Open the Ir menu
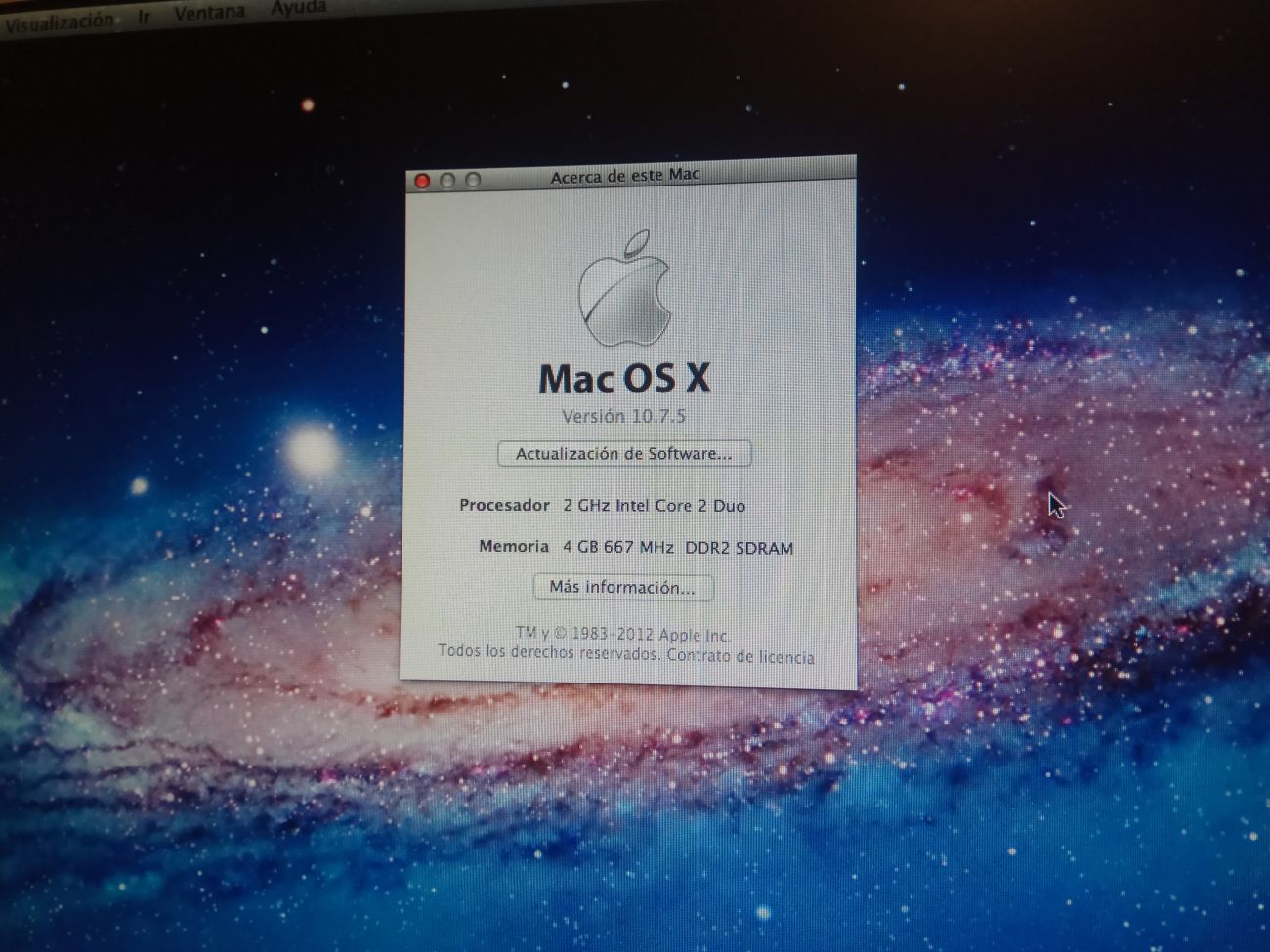1270x952 pixels. 145,17
